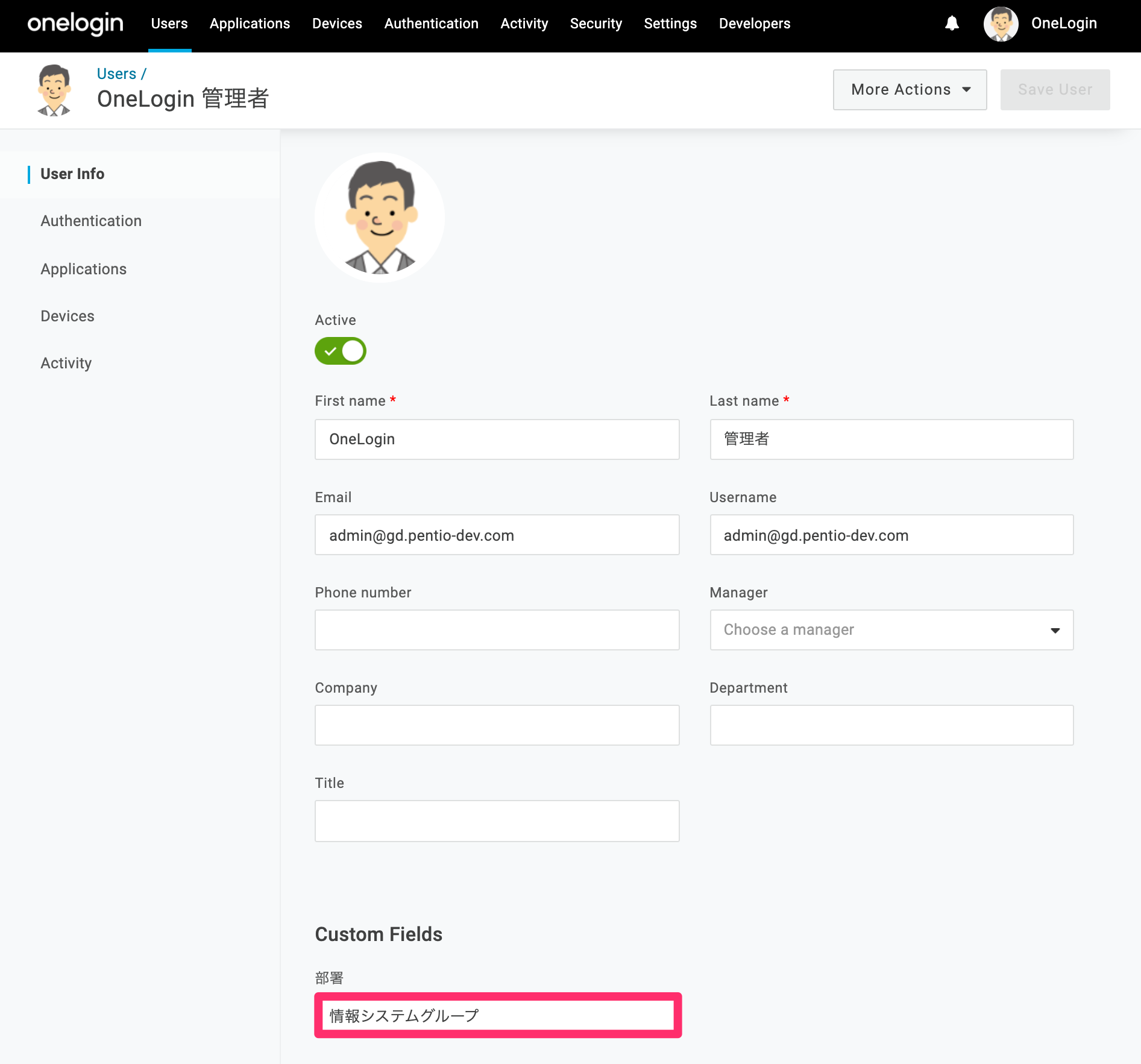Open the More Actions dropdown
Screen dimensions: 1141x1064
(910, 90)
